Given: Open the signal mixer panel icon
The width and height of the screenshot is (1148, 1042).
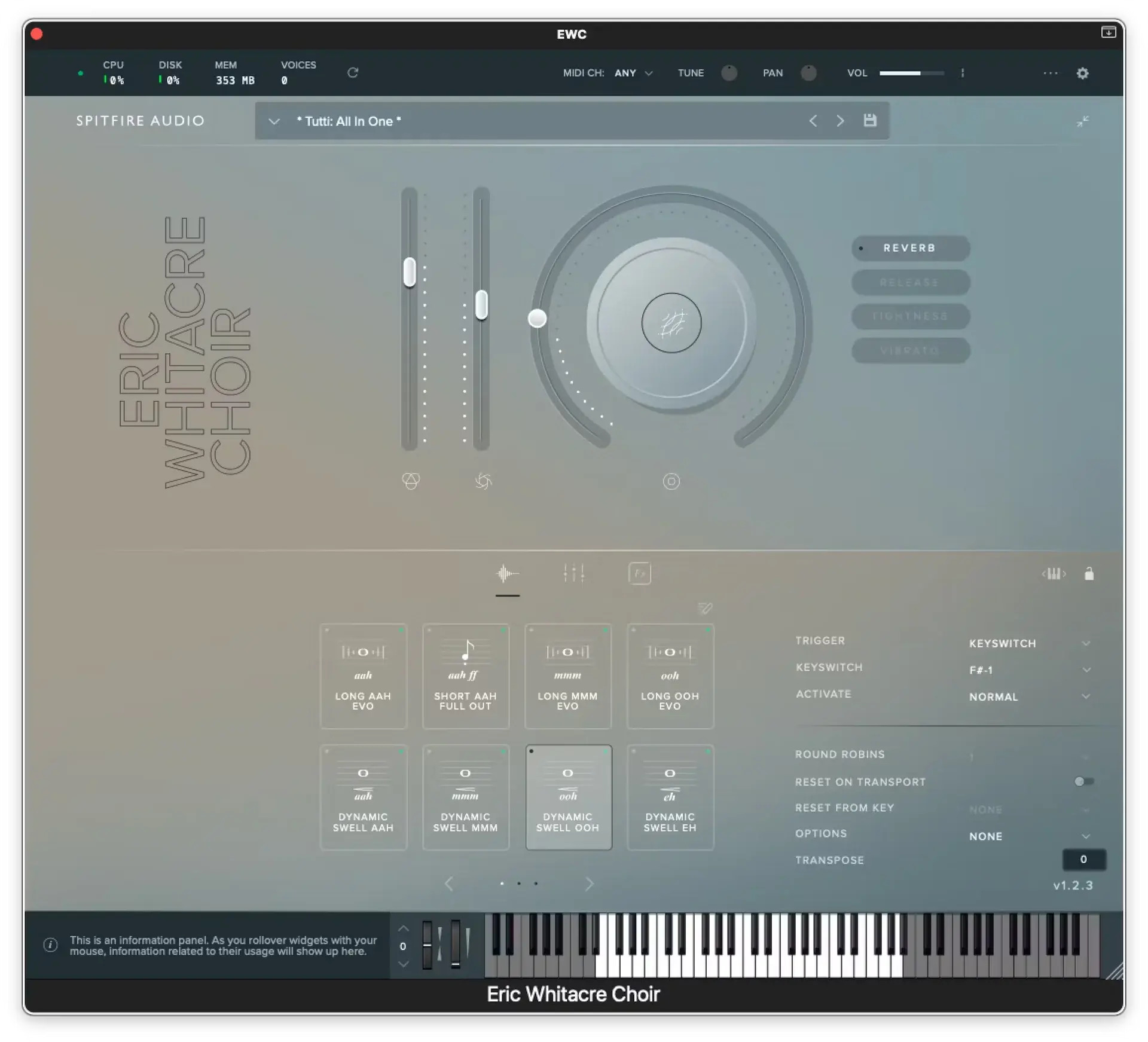Looking at the screenshot, I should (x=574, y=573).
